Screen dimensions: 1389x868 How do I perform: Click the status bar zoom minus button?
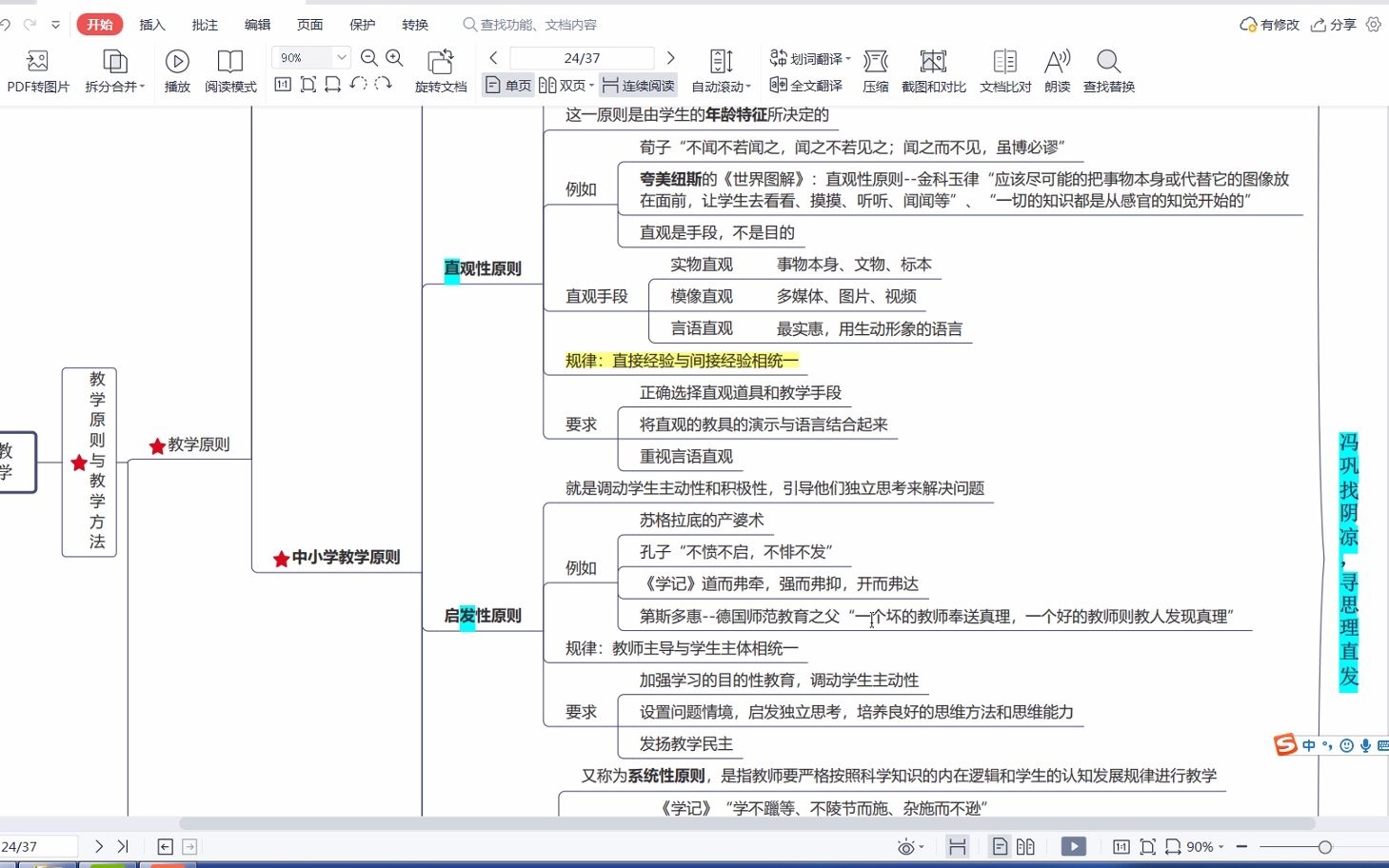(x=1241, y=846)
